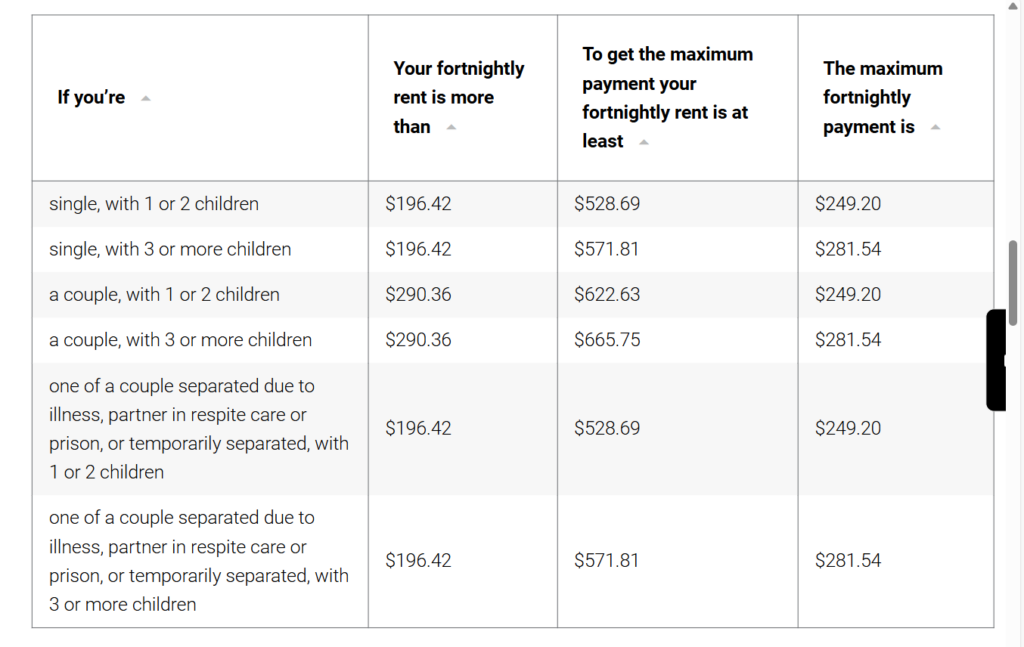Click "Your fortnightly rent is more than" header text

(458, 97)
